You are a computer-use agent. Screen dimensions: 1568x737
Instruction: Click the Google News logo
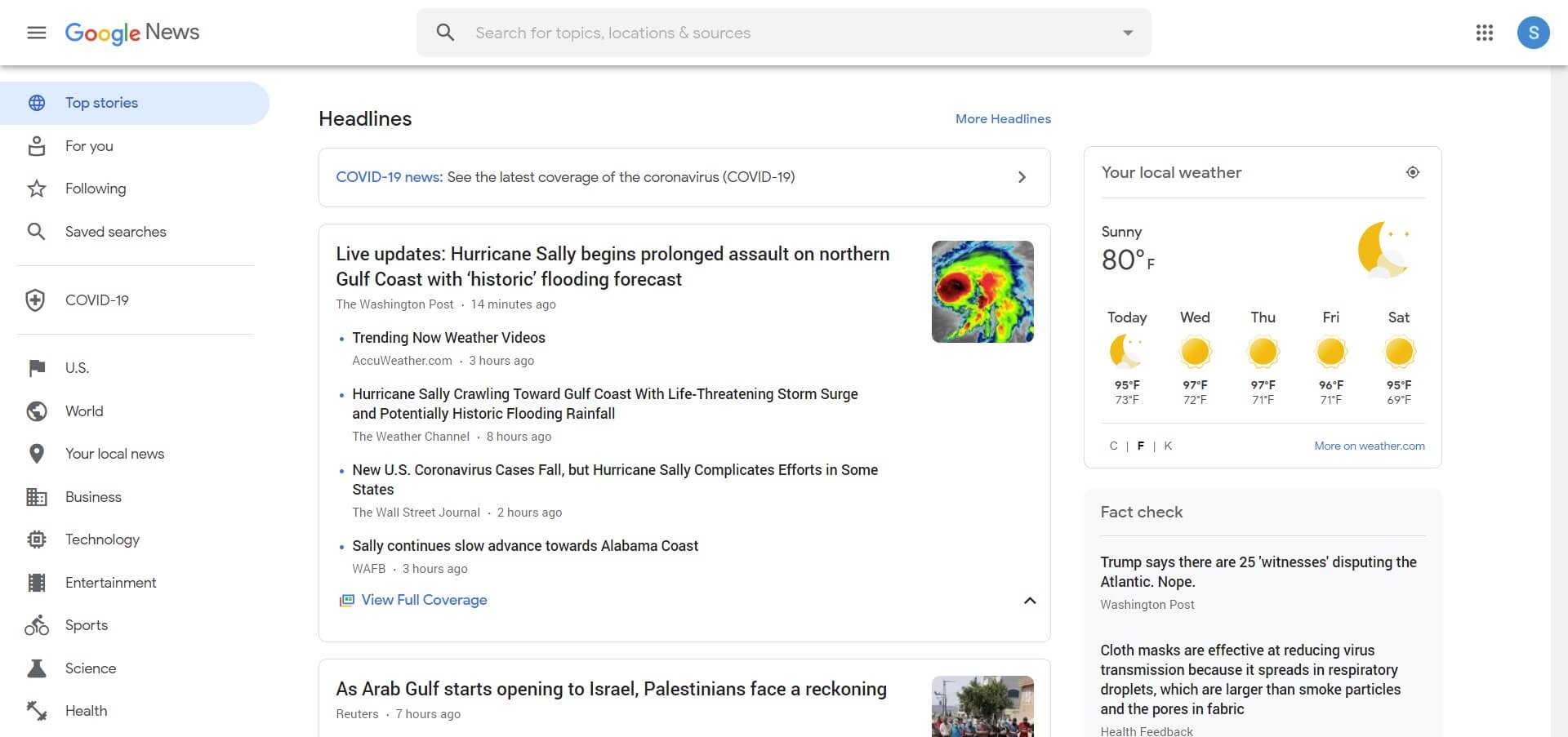click(x=132, y=33)
